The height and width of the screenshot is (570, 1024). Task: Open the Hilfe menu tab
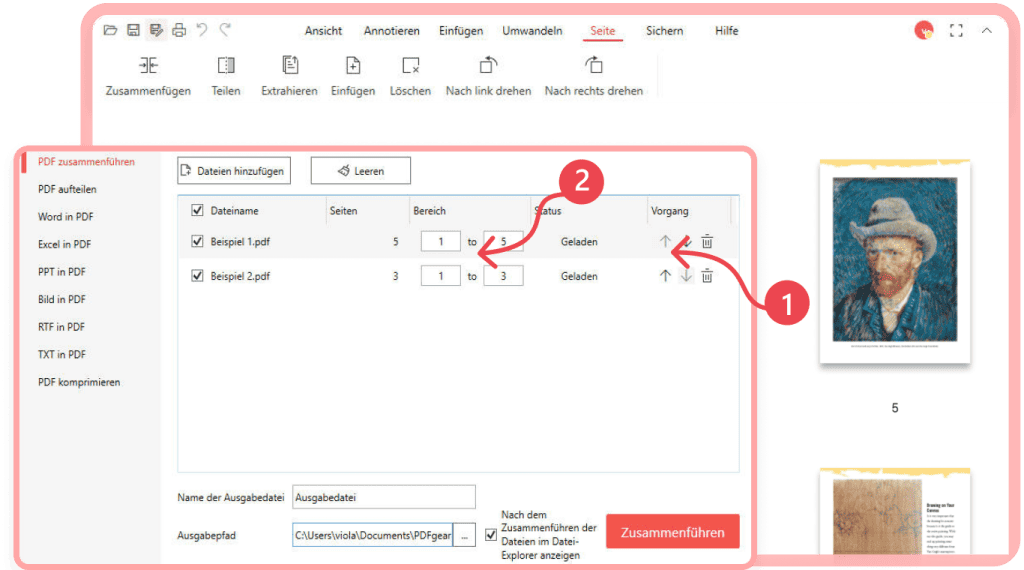(x=727, y=31)
